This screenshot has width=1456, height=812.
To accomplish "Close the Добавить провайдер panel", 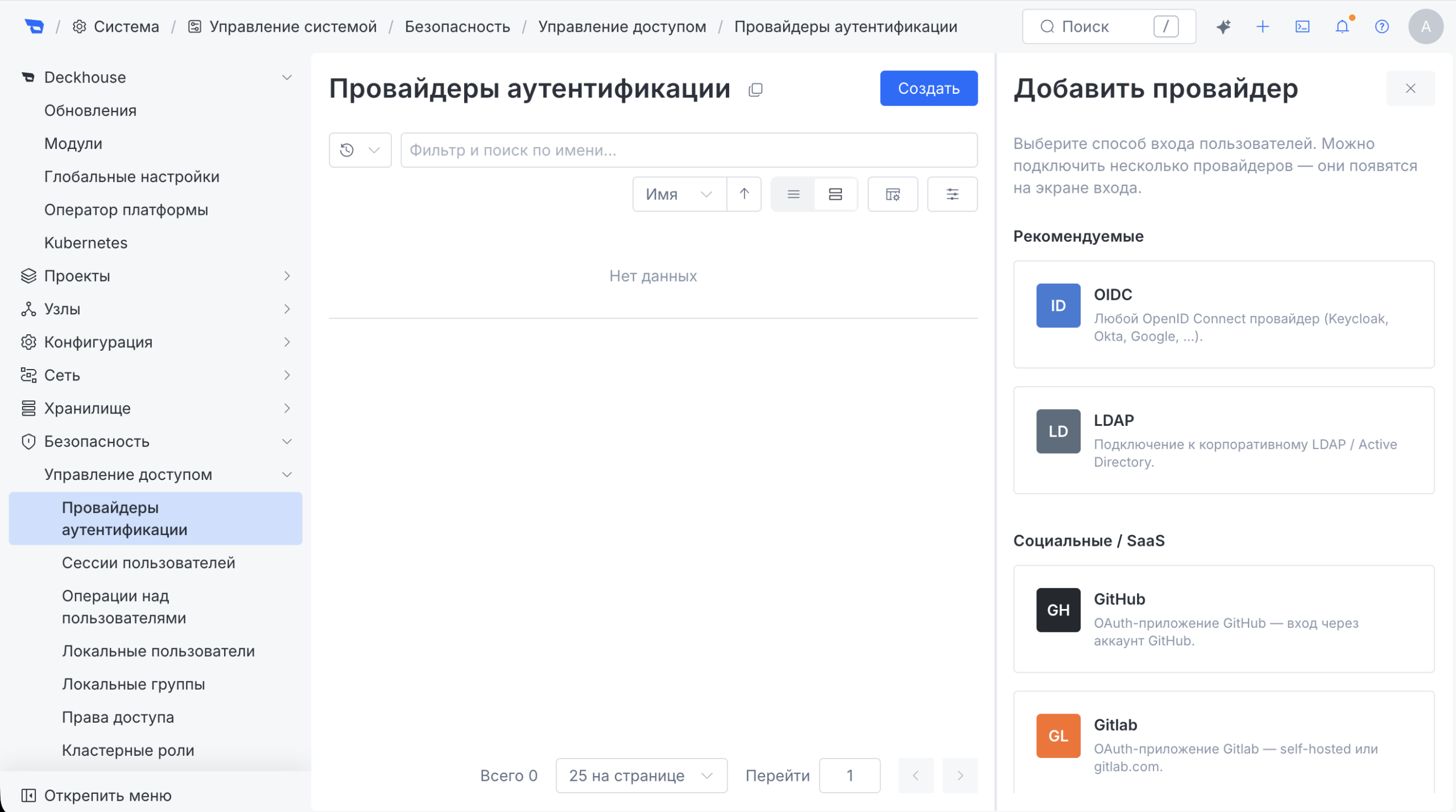I will click(x=1410, y=88).
